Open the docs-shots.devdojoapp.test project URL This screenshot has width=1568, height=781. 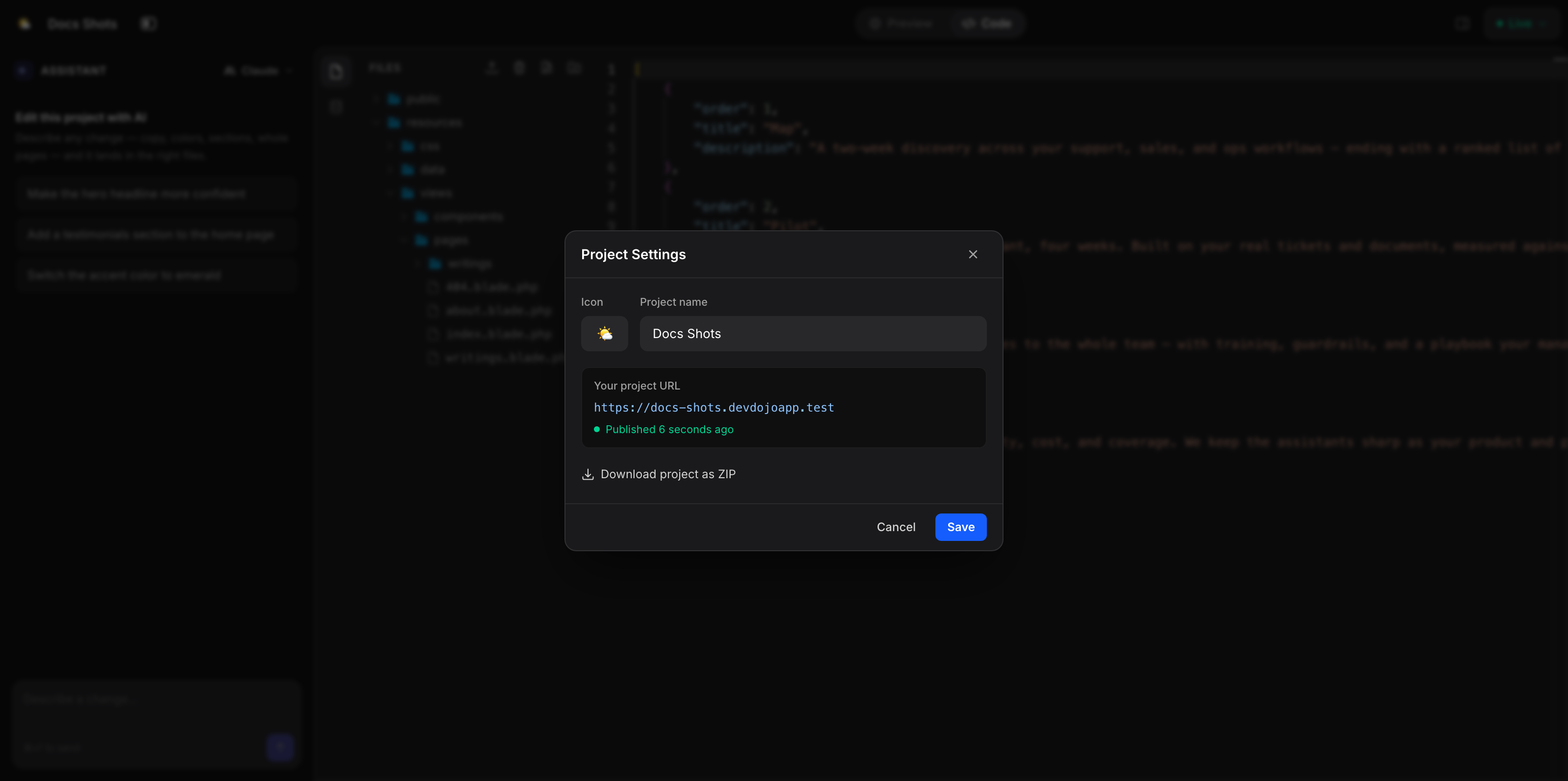click(713, 407)
